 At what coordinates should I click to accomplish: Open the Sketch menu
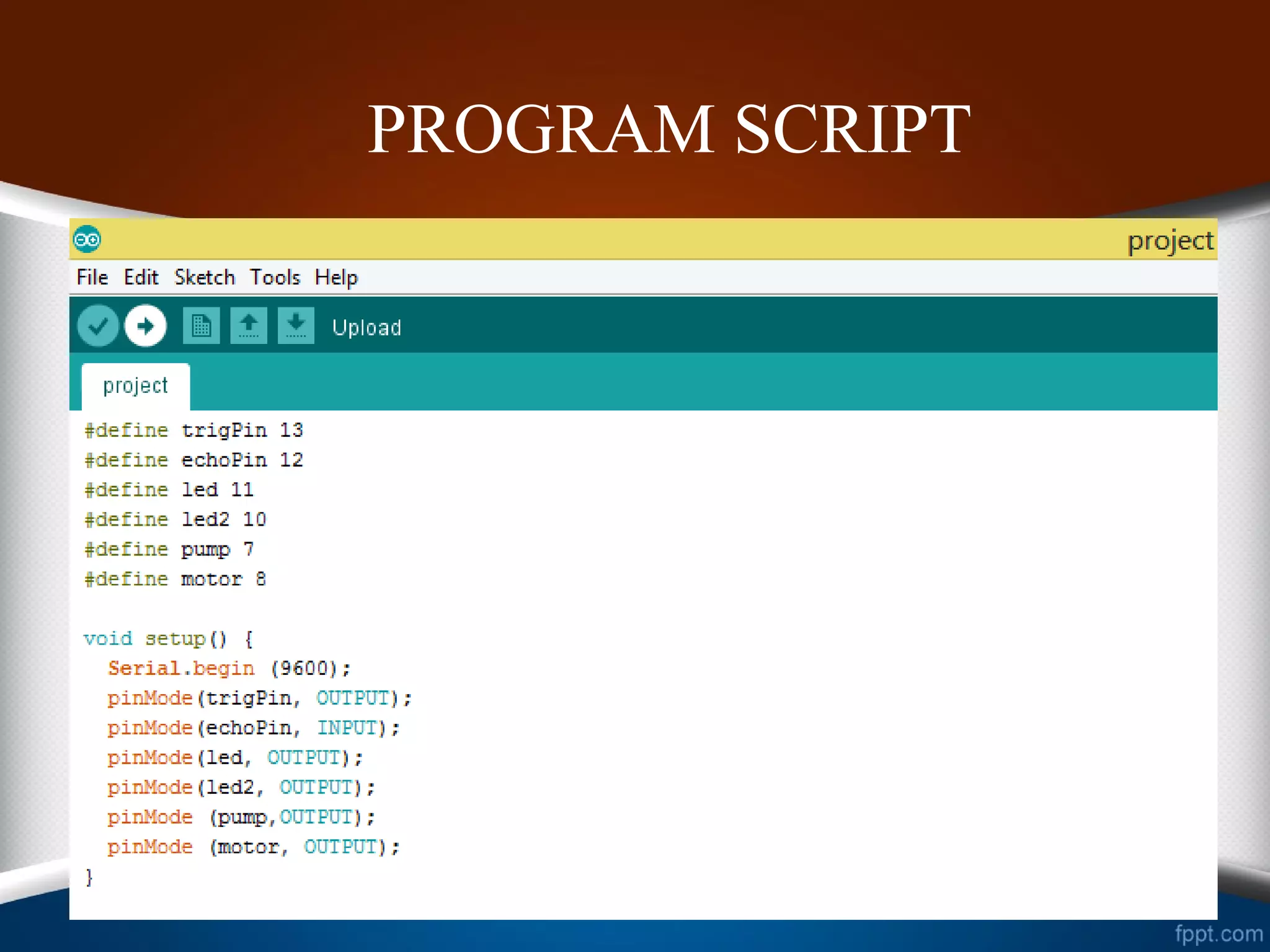[x=205, y=277]
